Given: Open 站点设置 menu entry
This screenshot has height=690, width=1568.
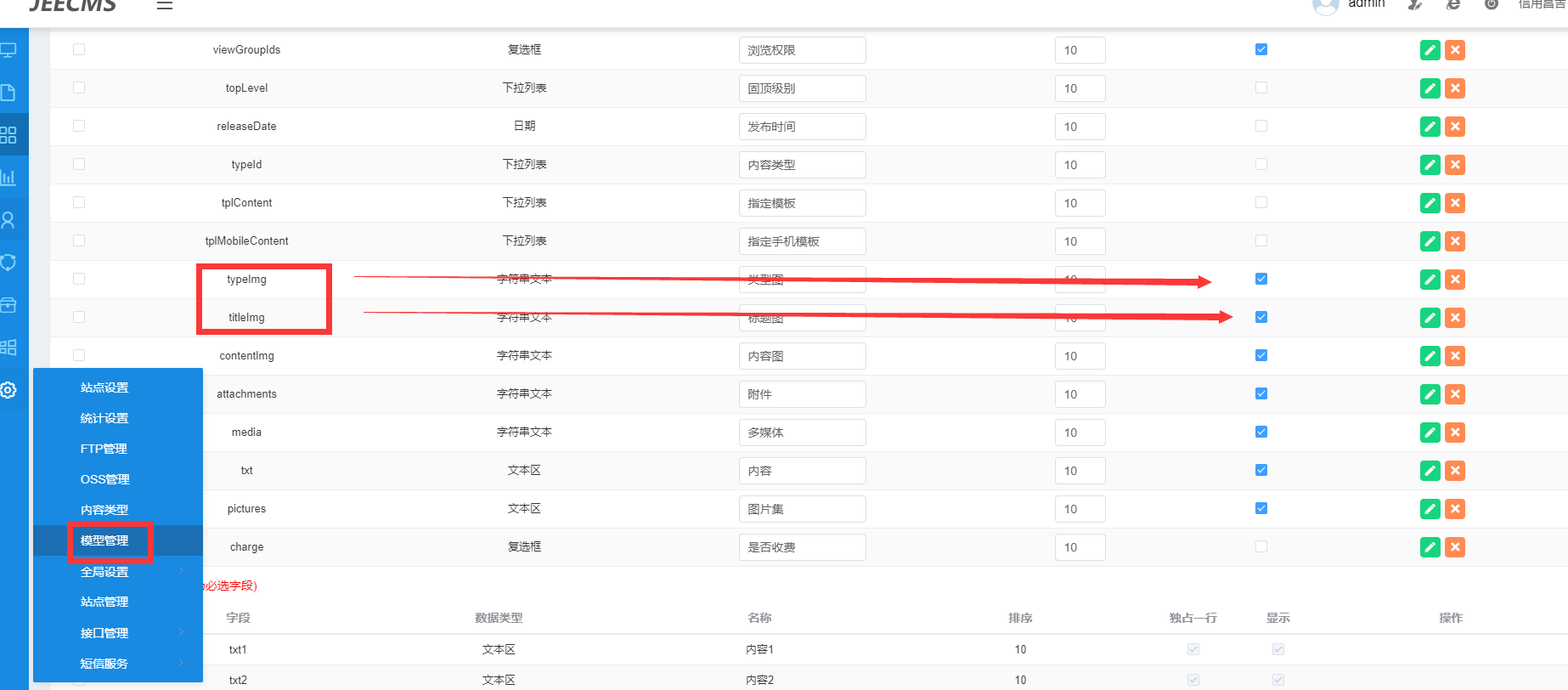Looking at the screenshot, I should 104,387.
